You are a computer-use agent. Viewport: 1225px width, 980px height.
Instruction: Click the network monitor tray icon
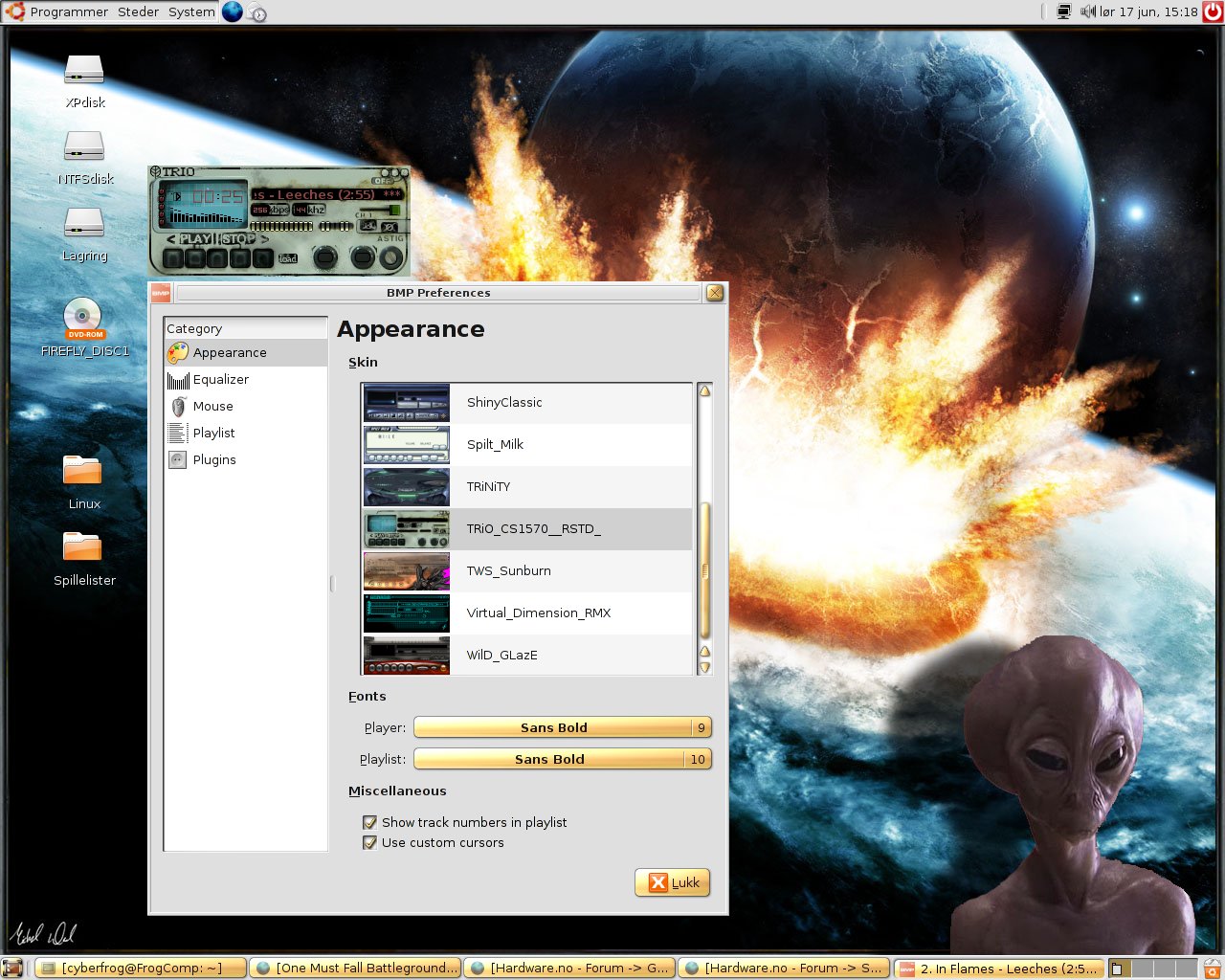tap(1063, 11)
